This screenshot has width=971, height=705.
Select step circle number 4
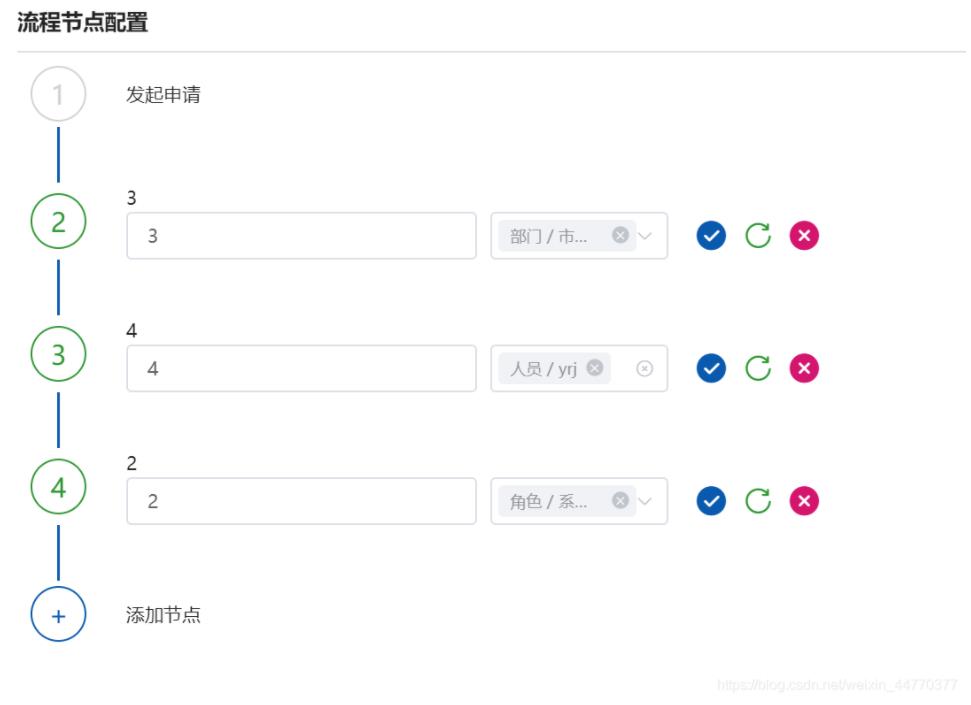click(x=58, y=487)
